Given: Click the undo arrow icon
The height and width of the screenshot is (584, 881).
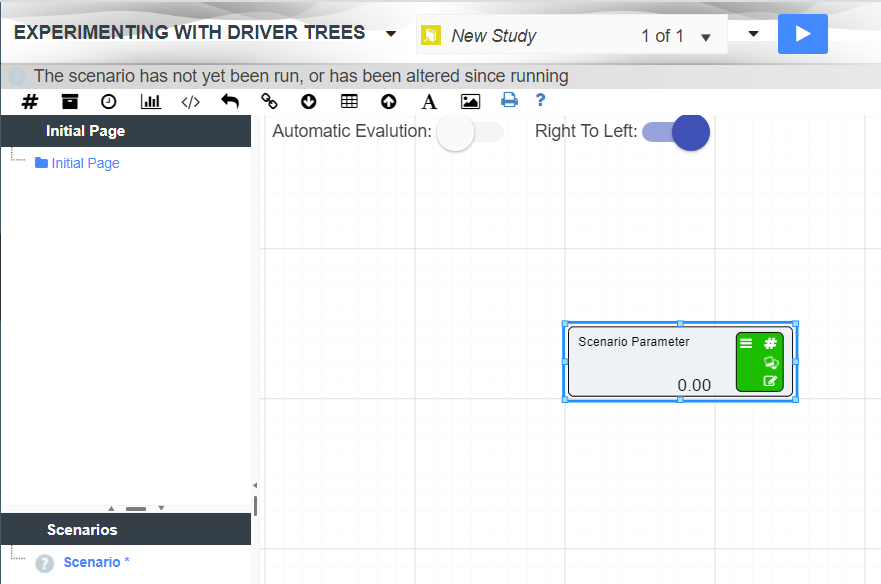Looking at the screenshot, I should [230, 101].
